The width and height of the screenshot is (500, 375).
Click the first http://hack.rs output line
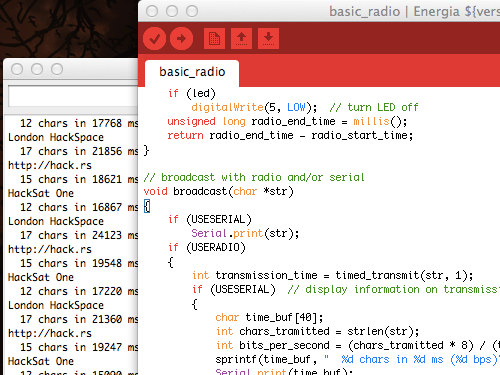click(50, 165)
